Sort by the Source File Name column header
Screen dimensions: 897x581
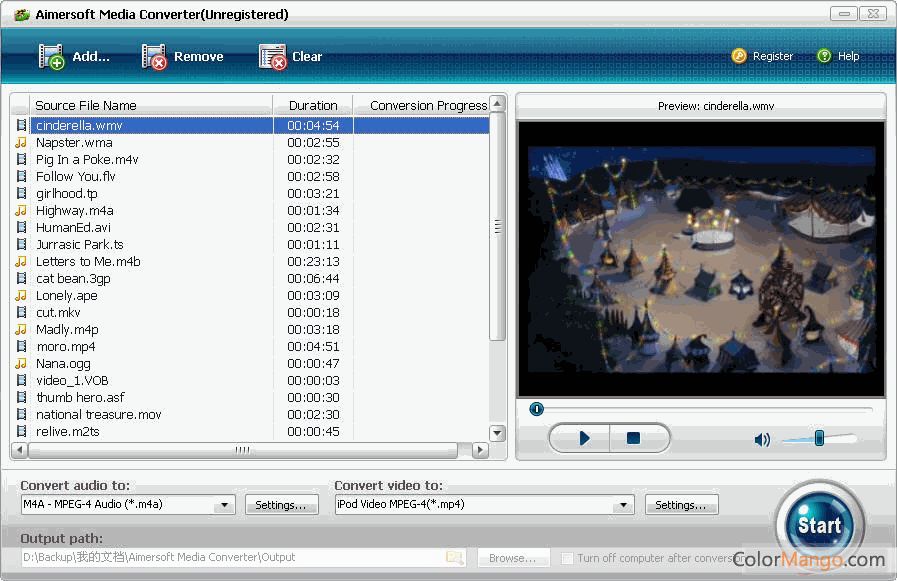tap(86, 105)
